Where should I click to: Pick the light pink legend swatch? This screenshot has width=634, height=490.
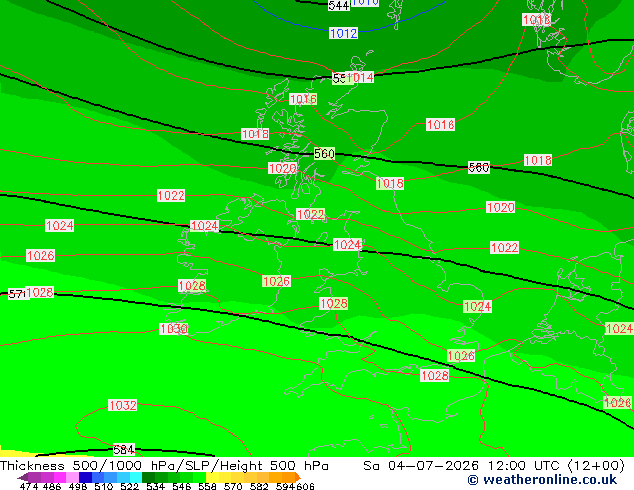(x=72, y=477)
